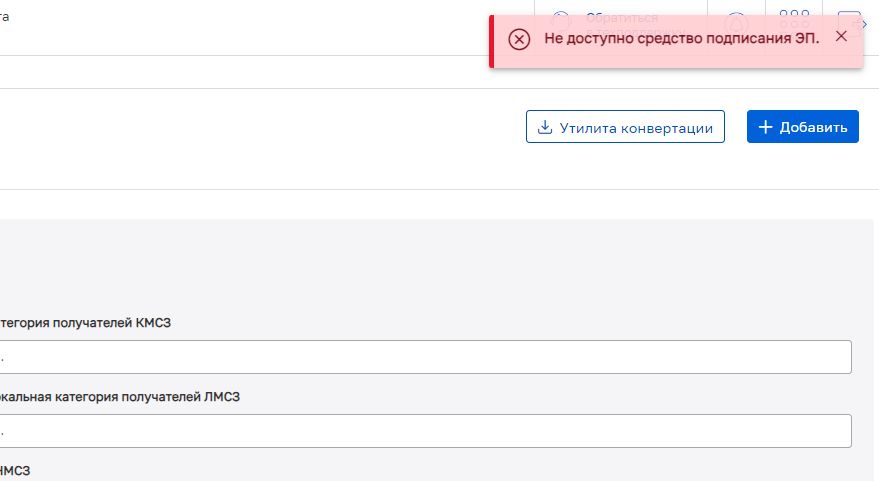Click the 'Не доступно средство подписания ЭП.' message
This screenshot has height=481, width=879.
point(681,38)
